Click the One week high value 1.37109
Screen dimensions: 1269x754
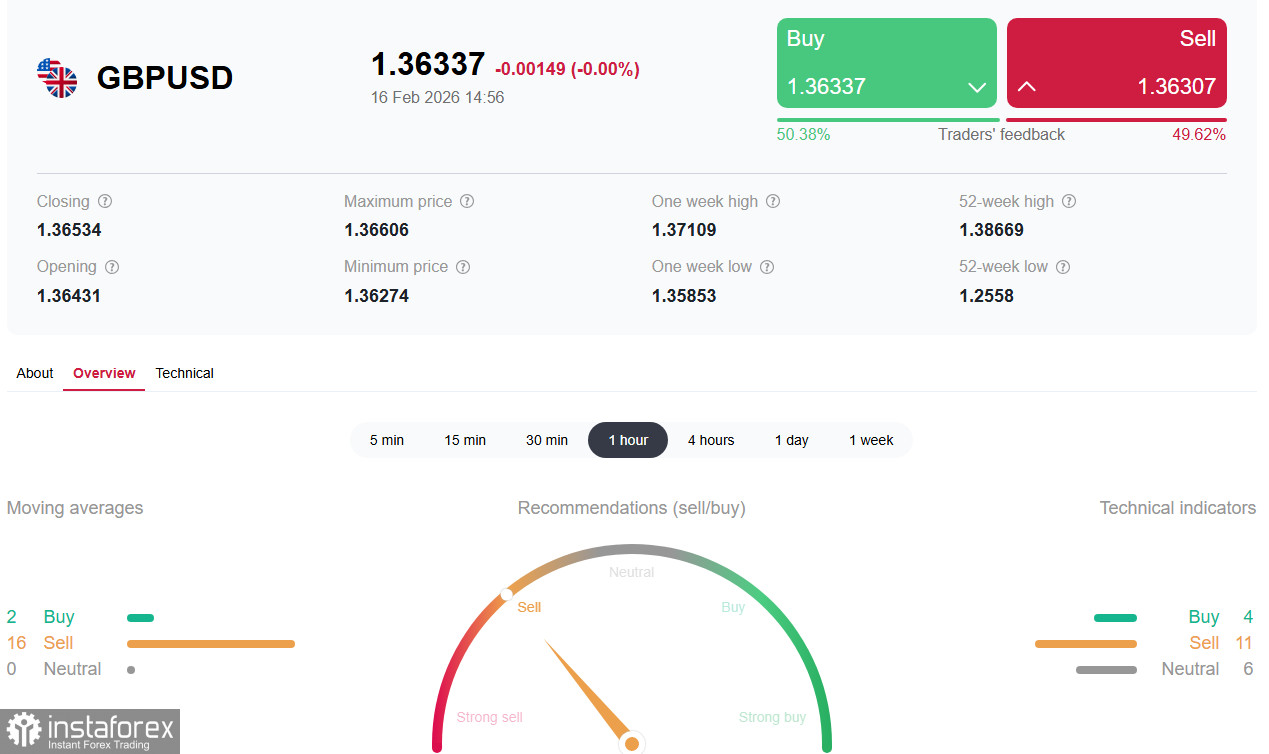pyautogui.click(x=684, y=230)
